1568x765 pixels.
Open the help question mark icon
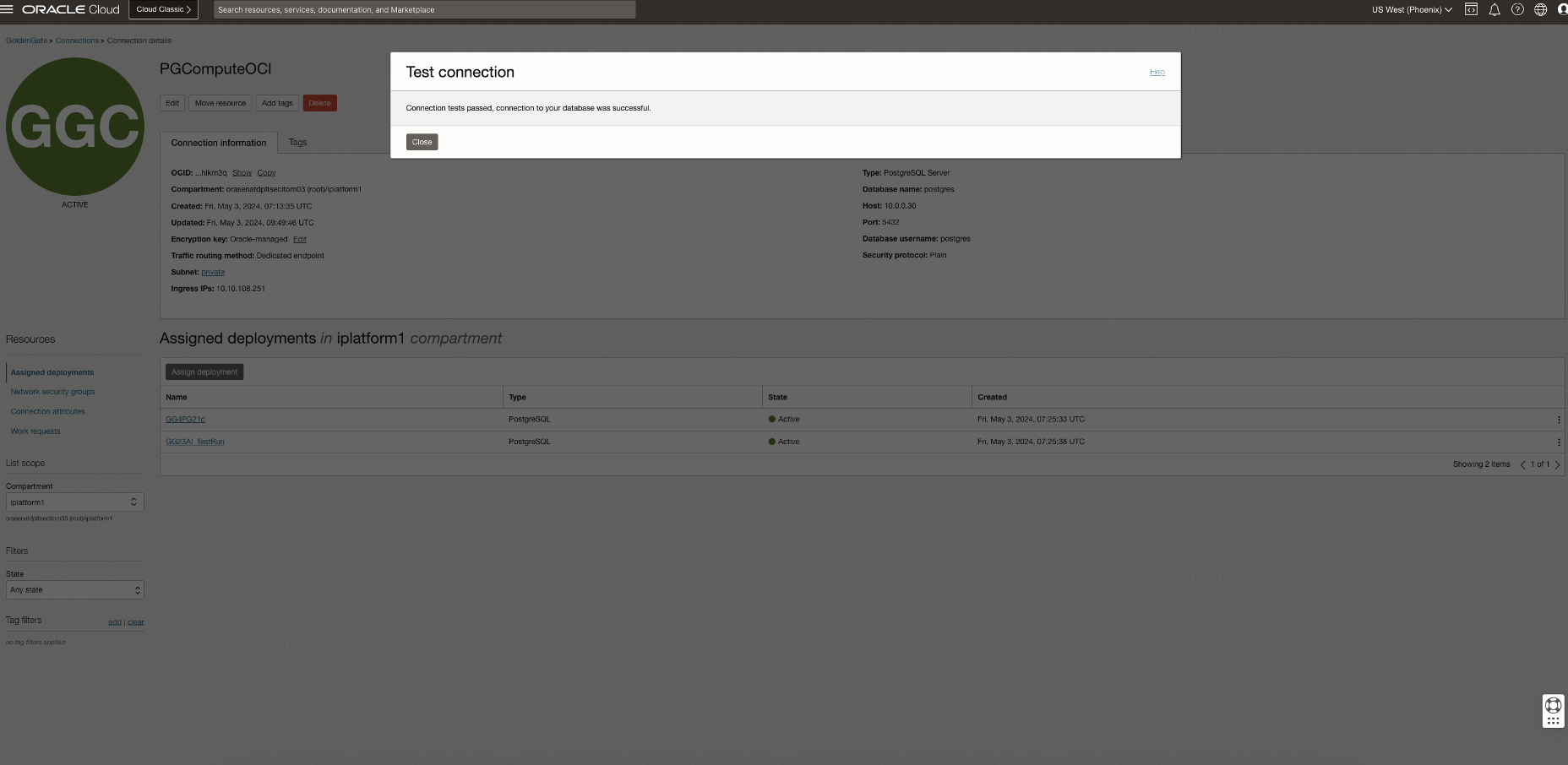1517,9
